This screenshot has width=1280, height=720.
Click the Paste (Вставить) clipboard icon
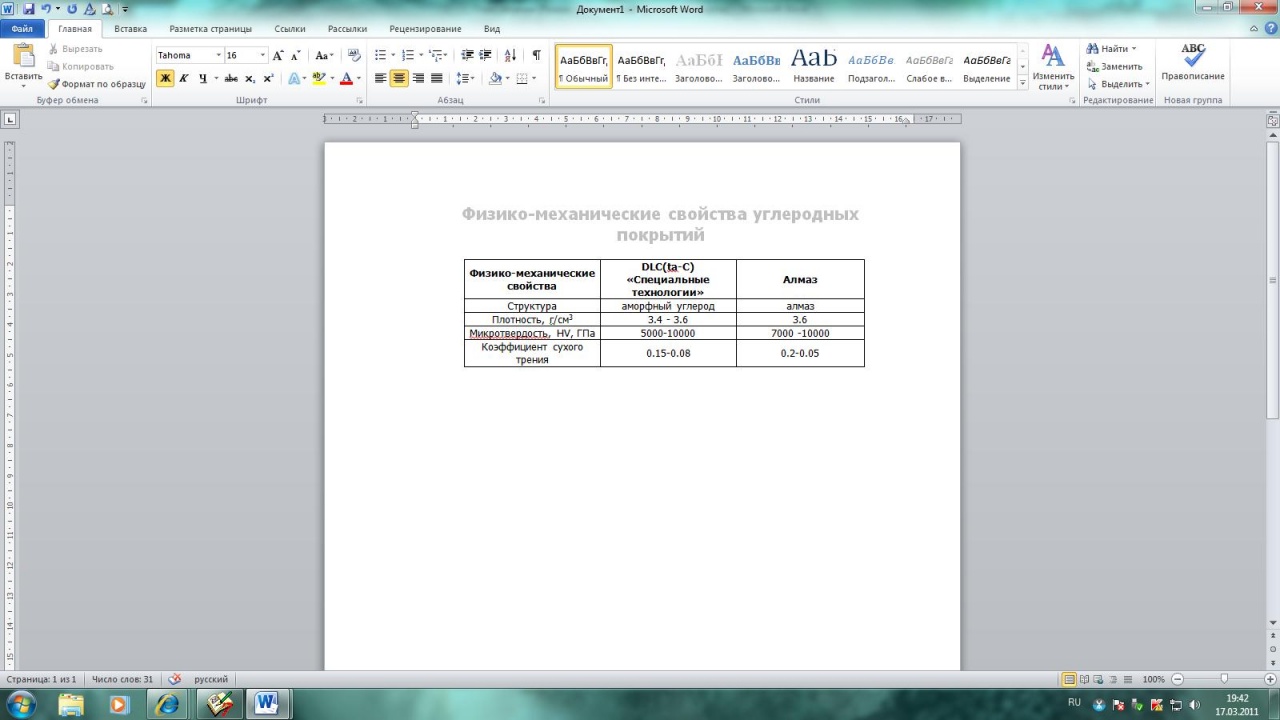(23, 61)
